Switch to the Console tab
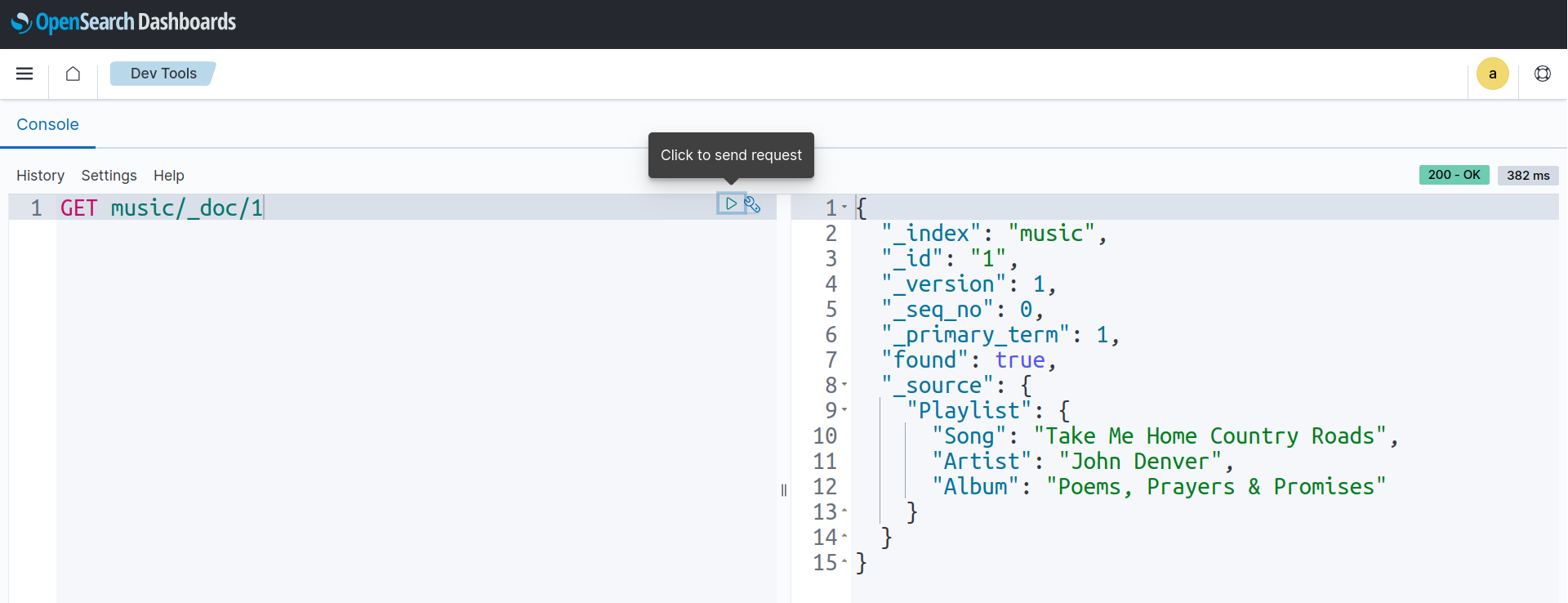The height and width of the screenshot is (603, 1568). 47,124
